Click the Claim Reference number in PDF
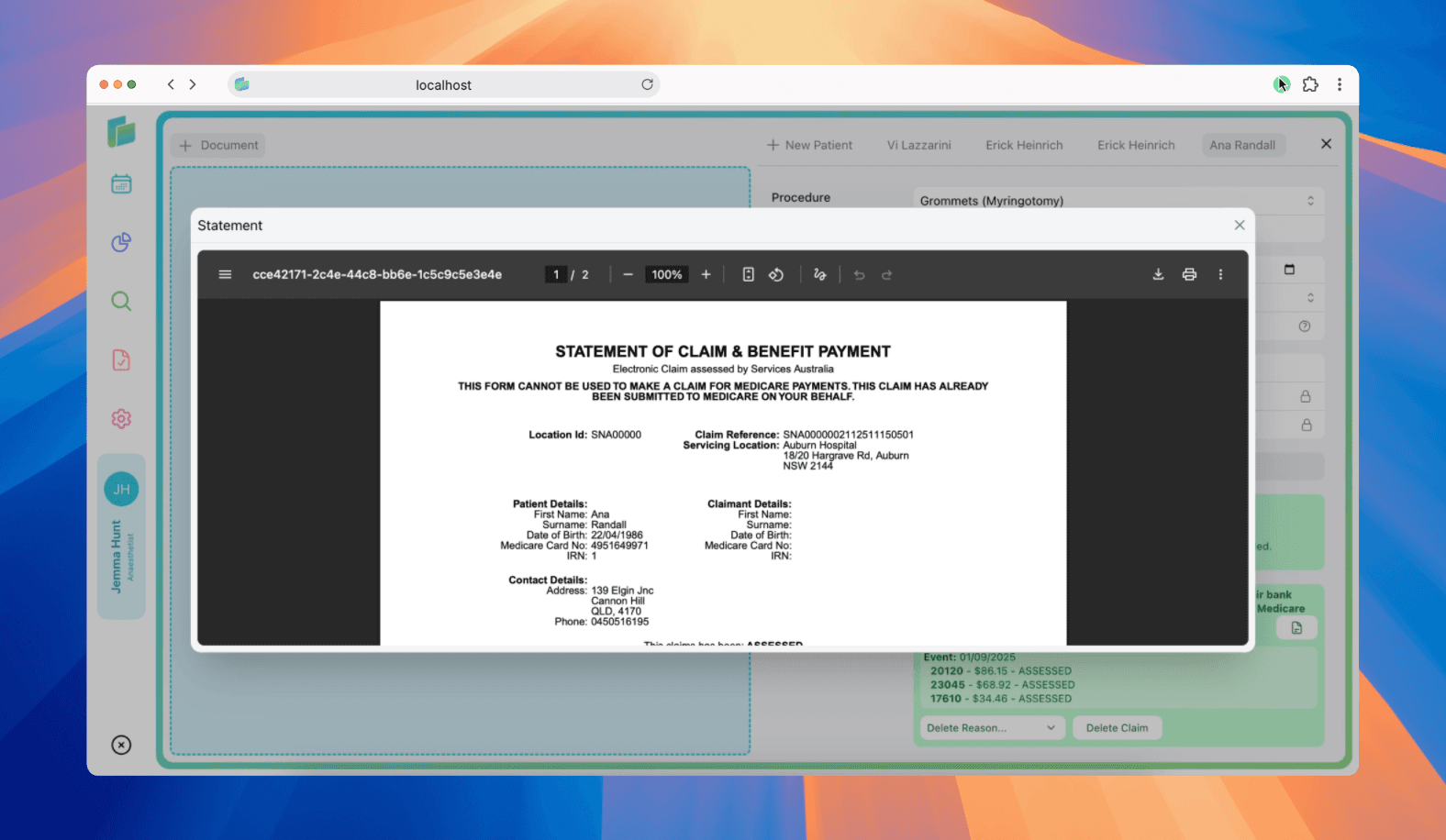Image resolution: width=1446 pixels, height=840 pixels. coord(848,435)
